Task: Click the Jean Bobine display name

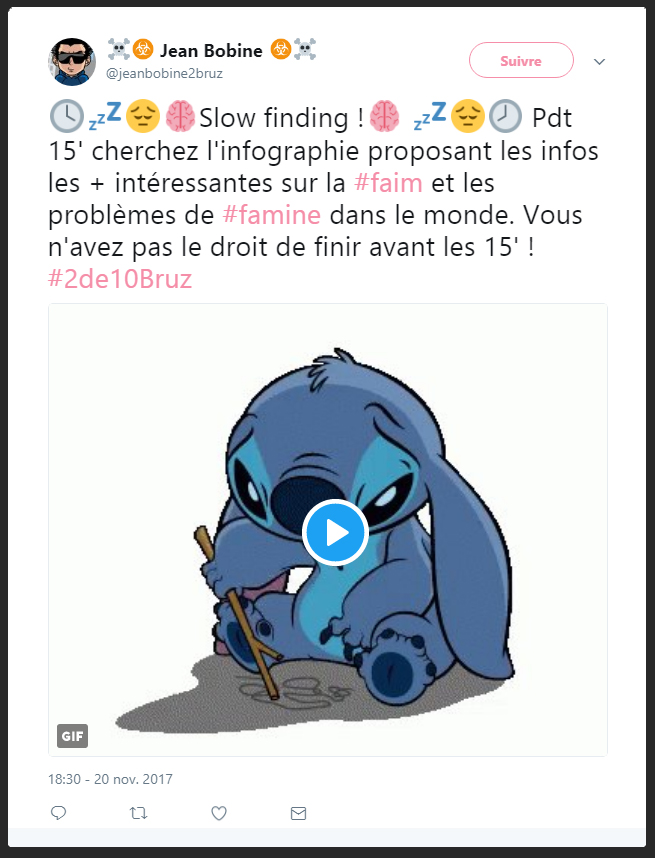Action: pyautogui.click(x=211, y=51)
